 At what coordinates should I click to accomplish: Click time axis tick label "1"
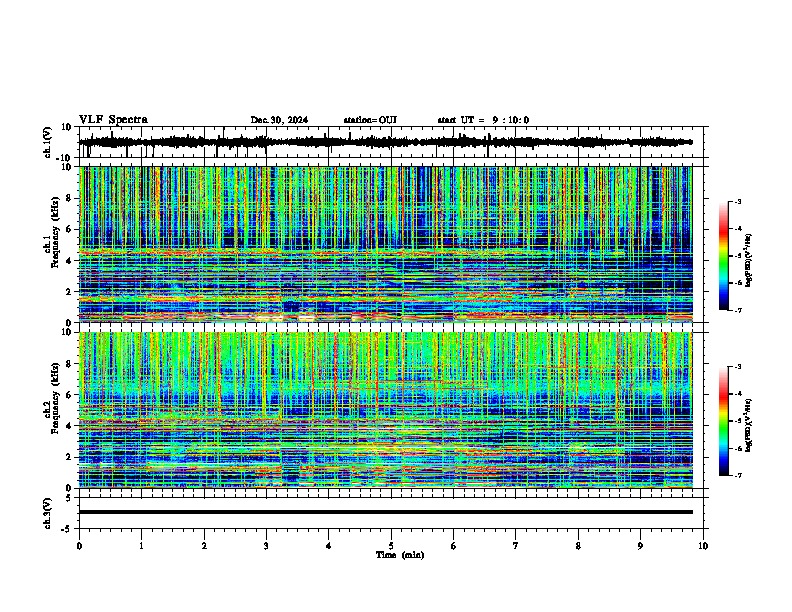pos(141,546)
